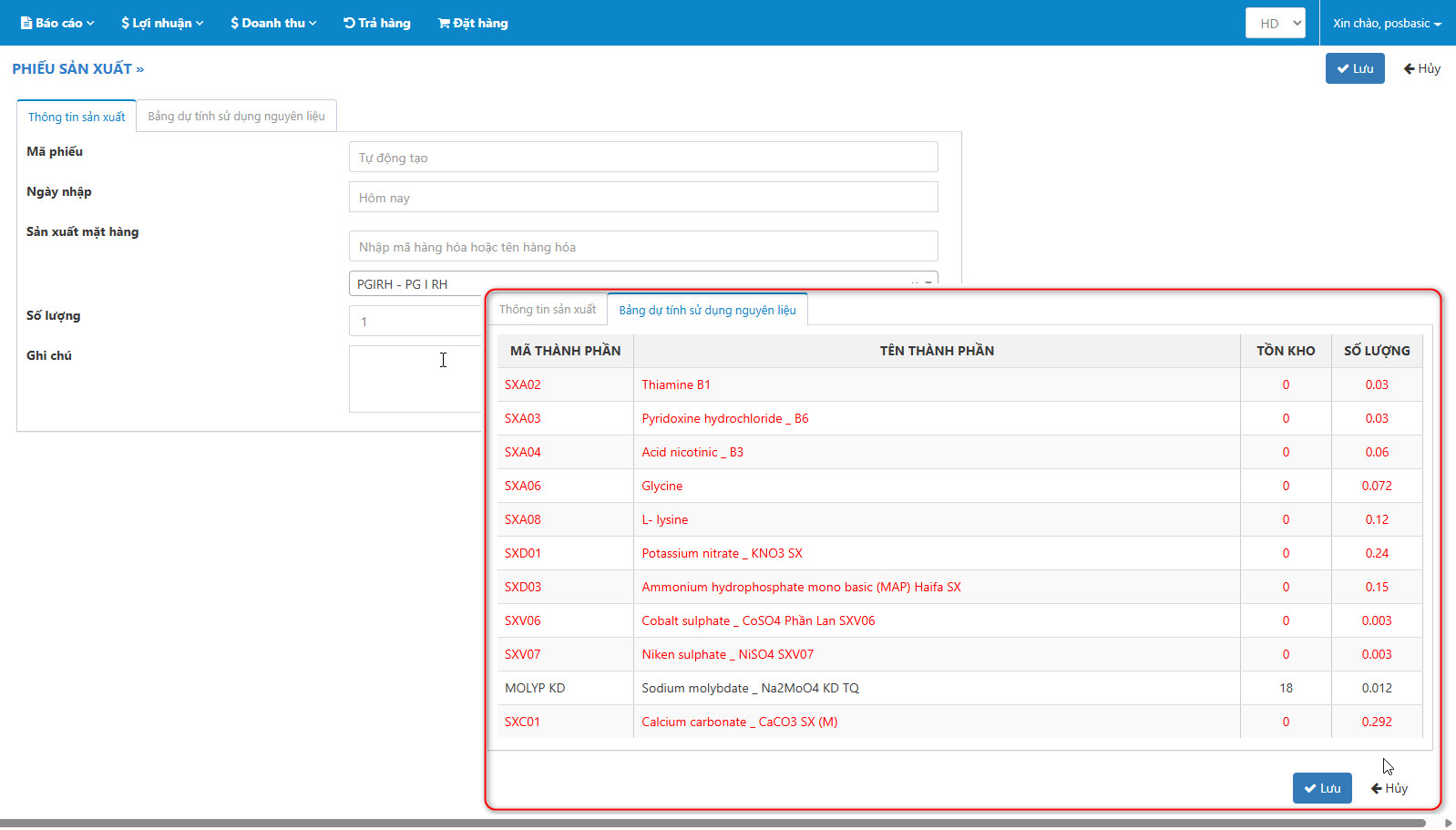Focus the Sản xuất mặt hàng search field
Image resolution: width=1456 pixels, height=830 pixels.
coord(642,246)
